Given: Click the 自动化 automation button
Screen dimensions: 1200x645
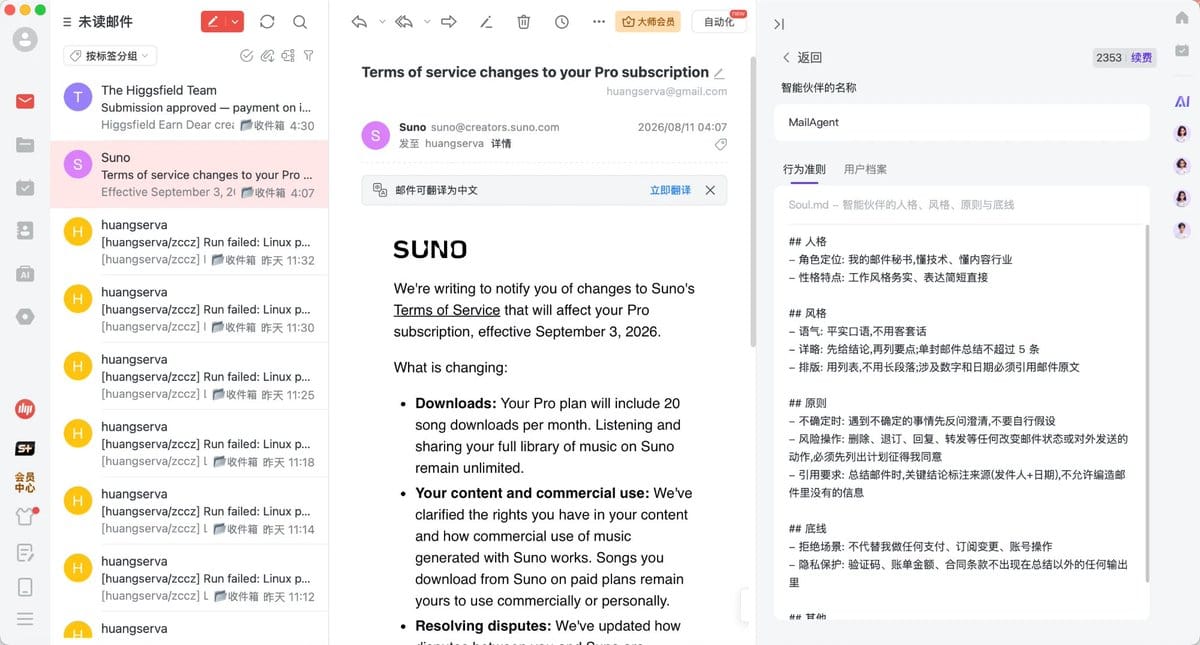Looking at the screenshot, I should pos(720,22).
